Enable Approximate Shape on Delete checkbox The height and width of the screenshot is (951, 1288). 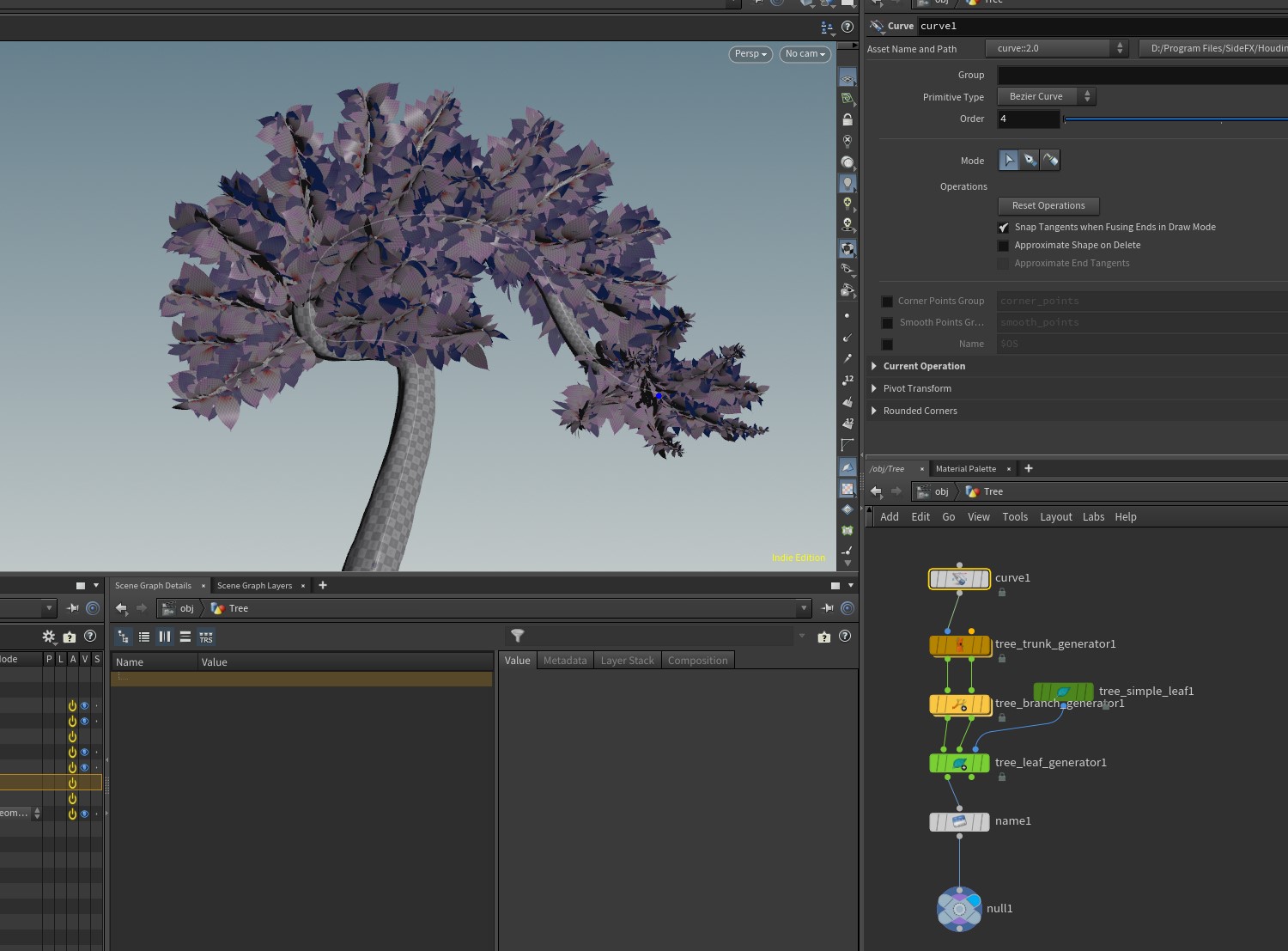coord(1003,246)
